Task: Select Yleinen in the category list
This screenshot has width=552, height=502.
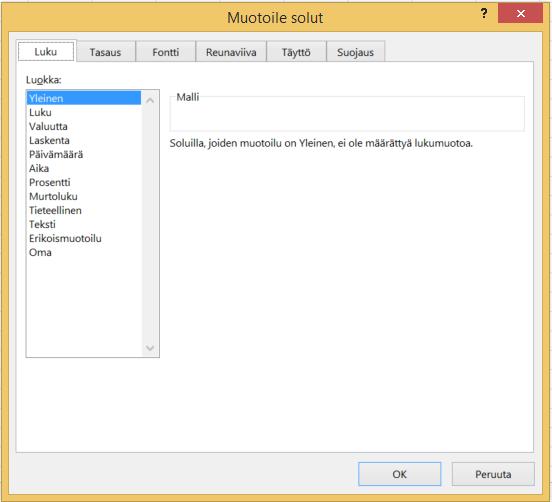Action: click(84, 98)
